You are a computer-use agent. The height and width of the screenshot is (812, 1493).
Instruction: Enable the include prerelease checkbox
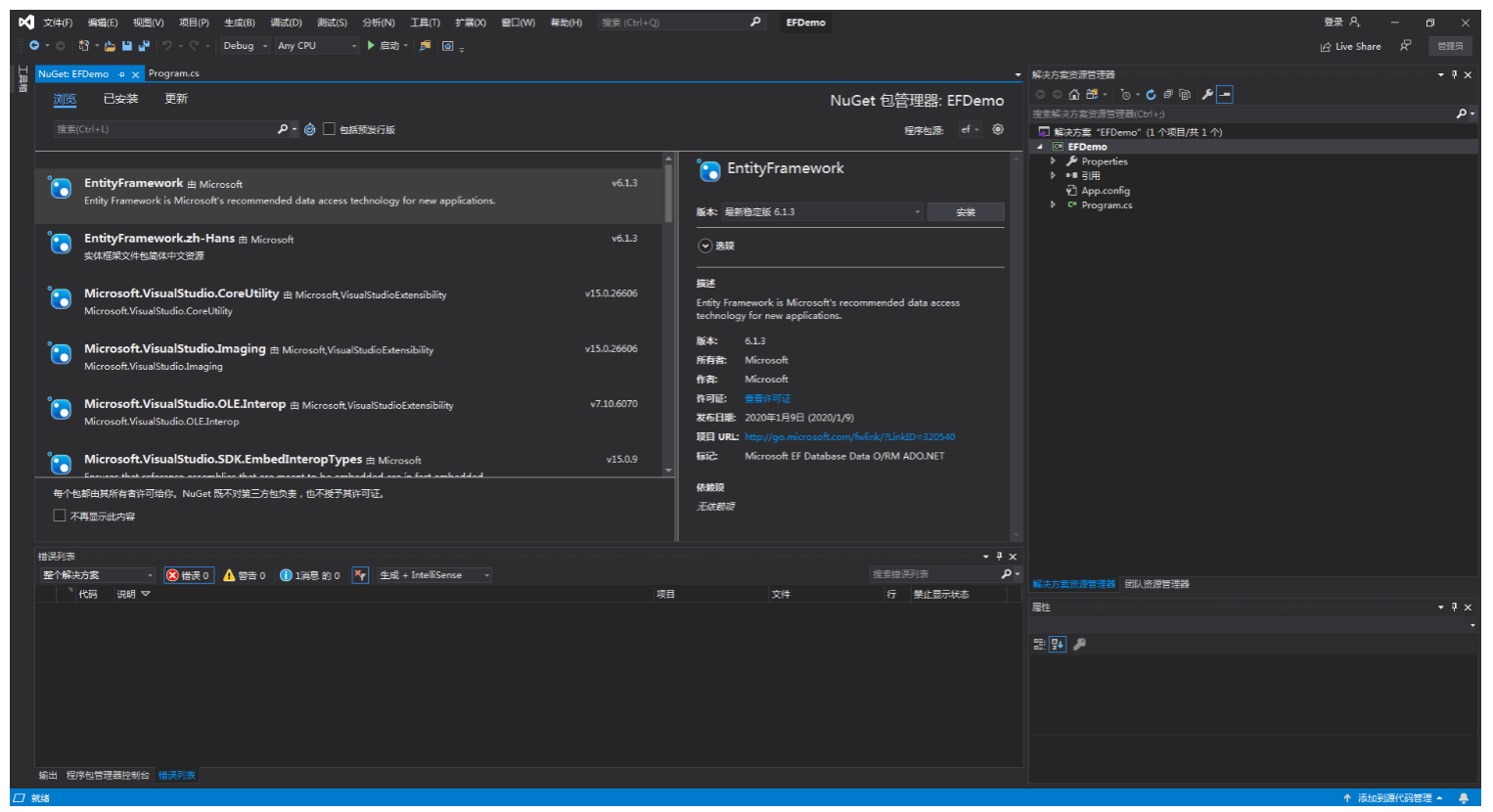pos(330,129)
